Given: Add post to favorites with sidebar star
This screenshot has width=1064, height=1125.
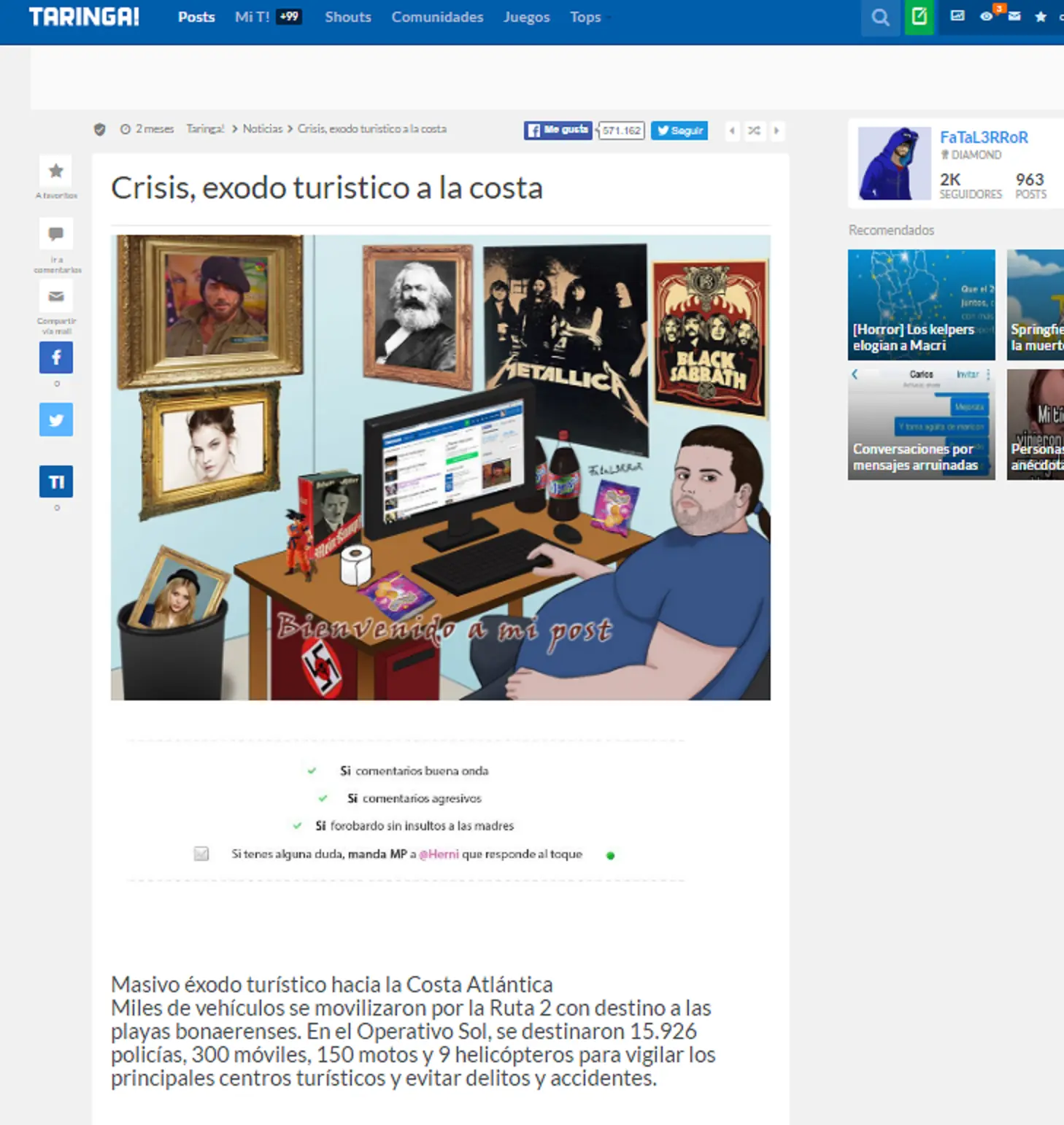Looking at the screenshot, I should [55, 171].
